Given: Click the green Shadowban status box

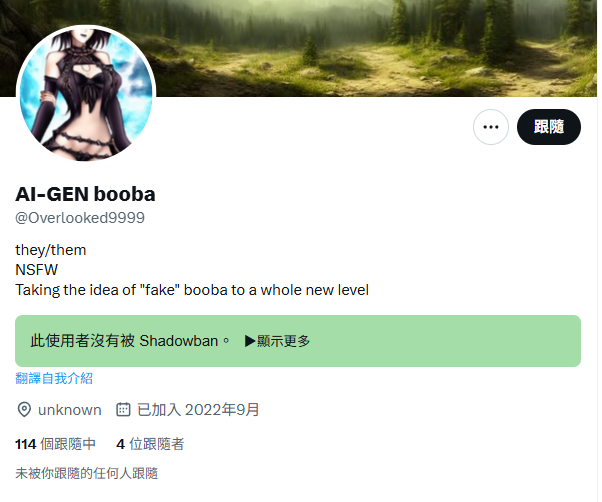Looking at the screenshot, I should [298, 341].
